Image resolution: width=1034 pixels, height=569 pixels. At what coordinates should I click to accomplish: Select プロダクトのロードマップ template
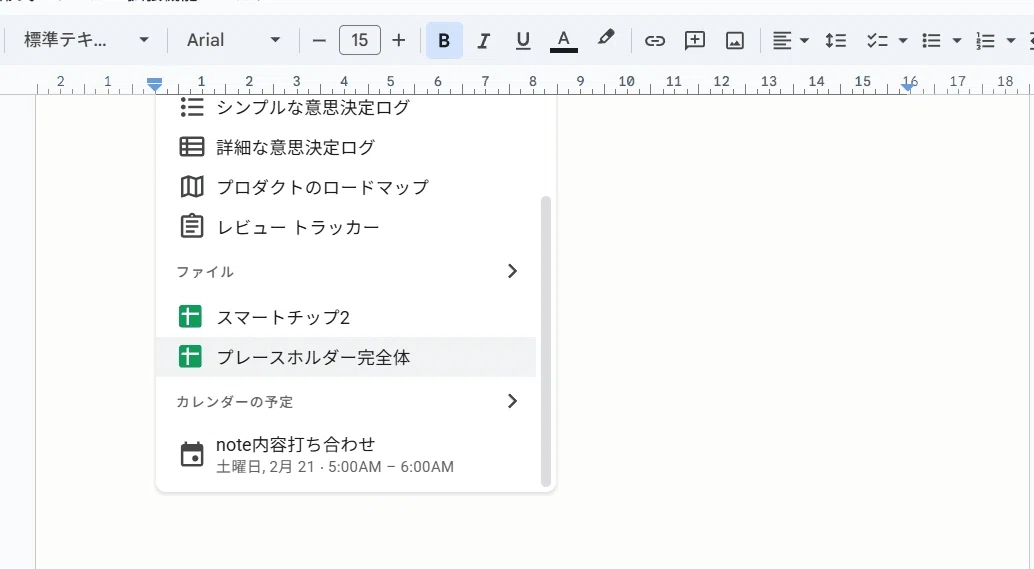click(346, 187)
